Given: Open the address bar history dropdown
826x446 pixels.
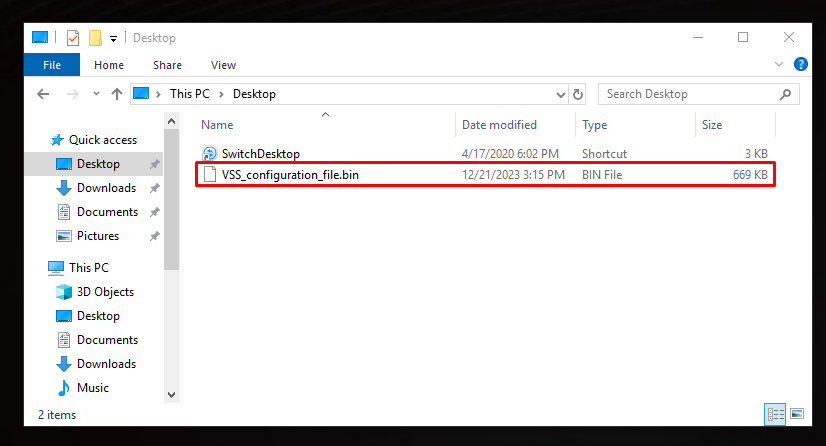Looking at the screenshot, I should 560,94.
